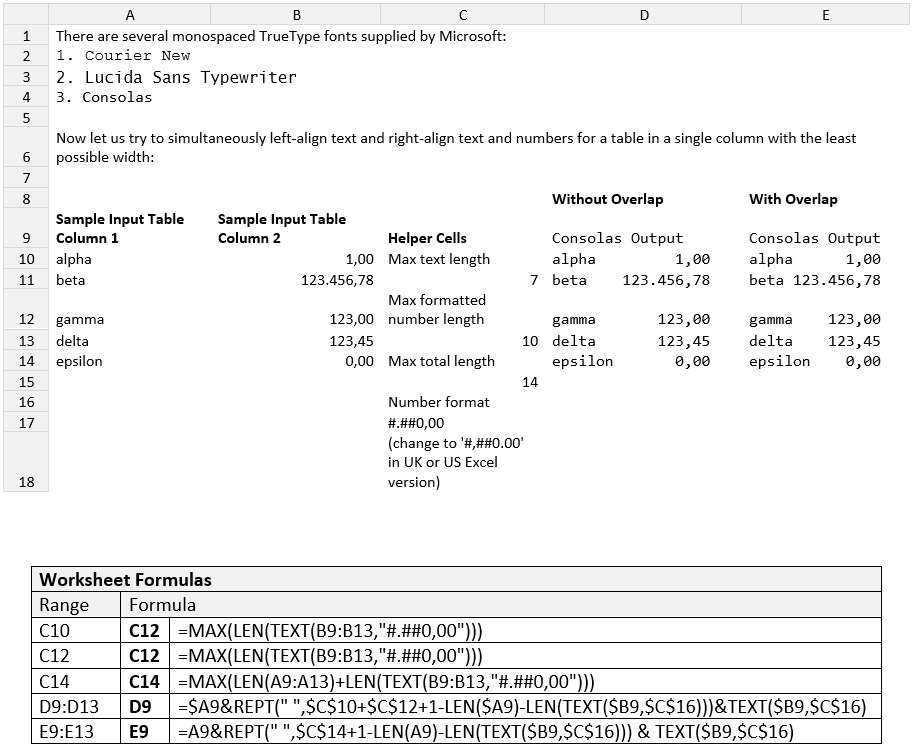Click 'Range' column heading in formulas table
This screenshot has height=746, width=915.
64,605
